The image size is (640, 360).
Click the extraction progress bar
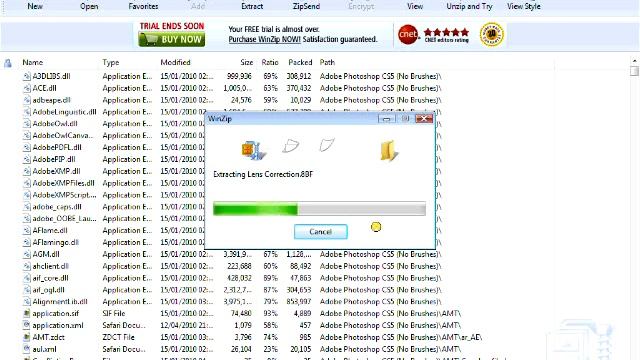pos(319,209)
